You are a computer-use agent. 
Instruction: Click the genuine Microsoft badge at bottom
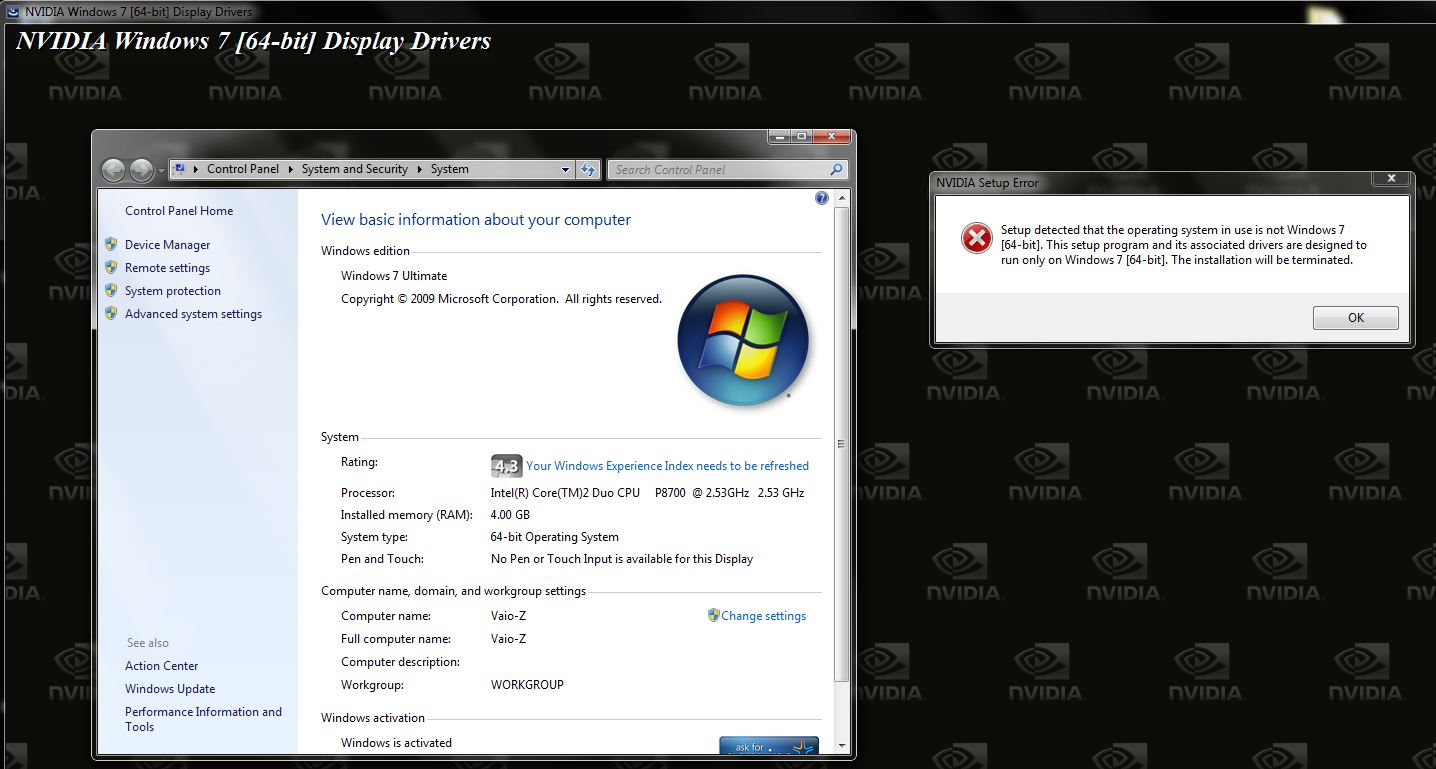click(x=769, y=745)
